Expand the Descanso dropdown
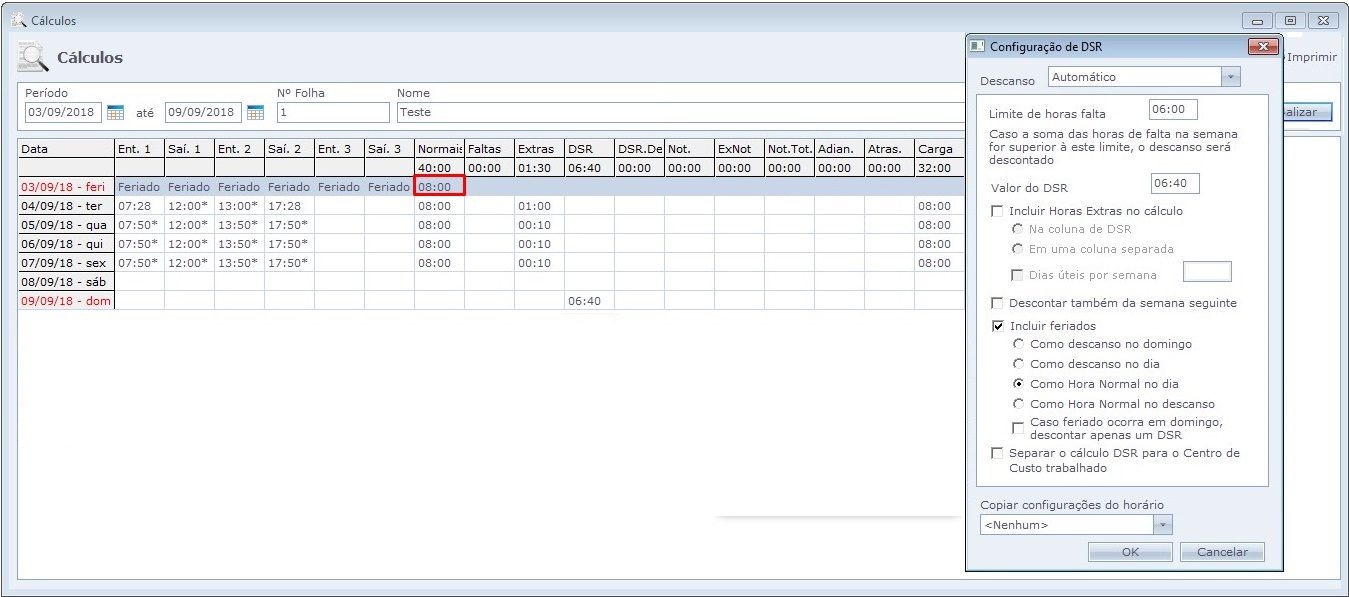 (x=1230, y=77)
